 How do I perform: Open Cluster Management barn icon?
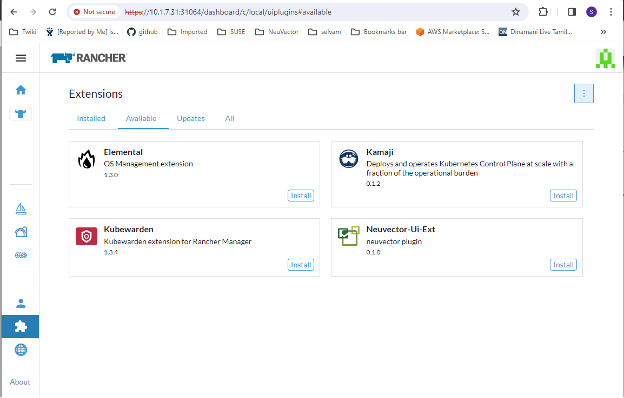click(21, 232)
